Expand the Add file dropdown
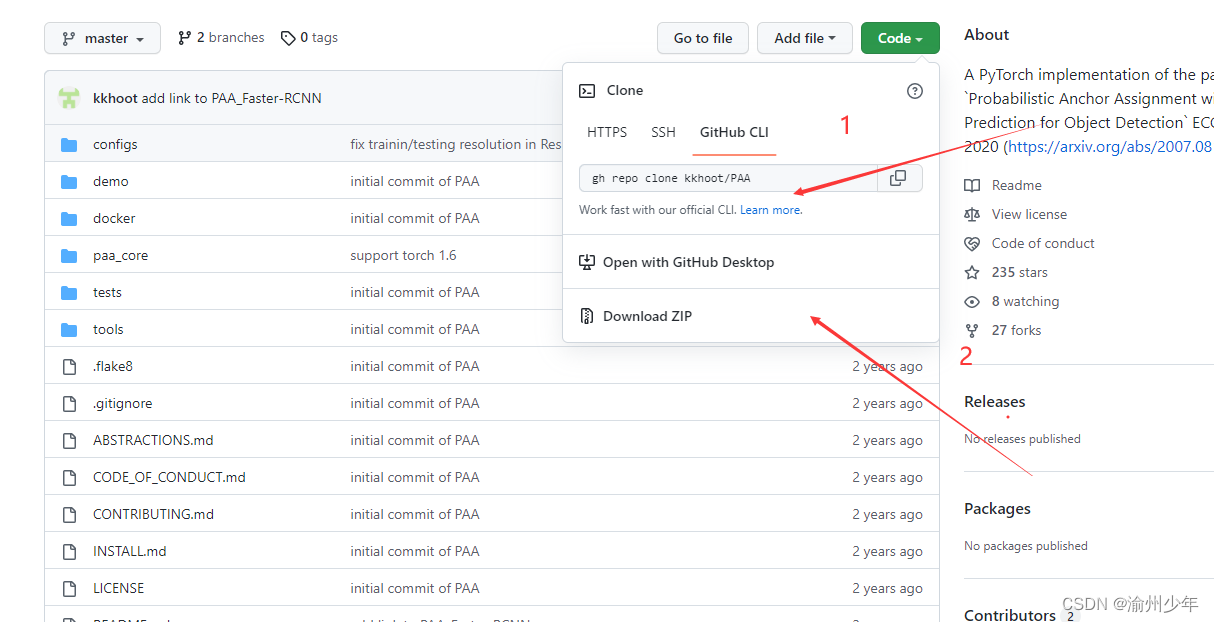1214x622 pixels. coord(805,38)
